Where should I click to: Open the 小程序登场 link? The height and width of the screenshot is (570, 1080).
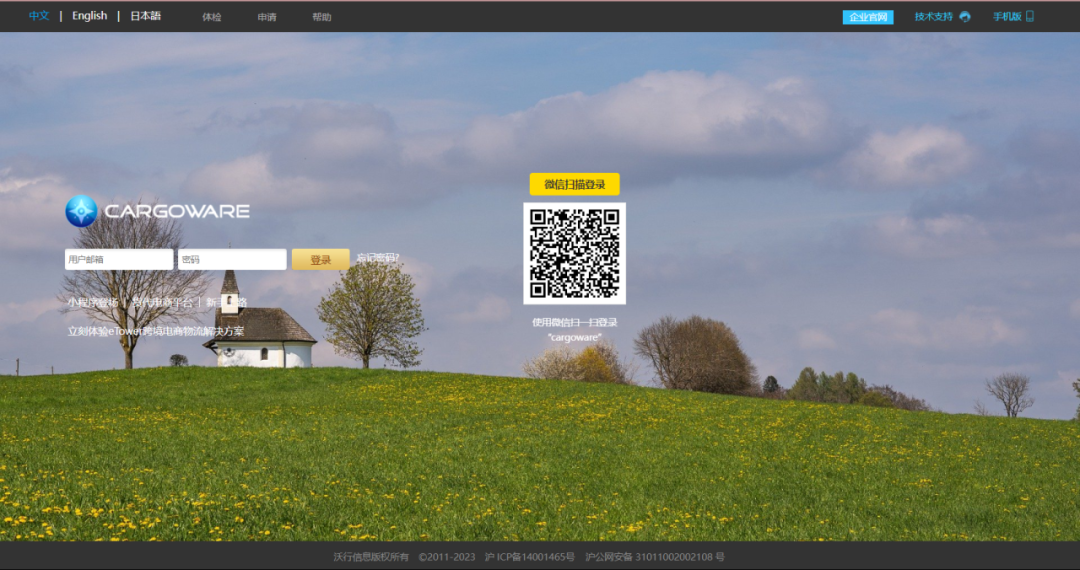[x=92, y=302]
